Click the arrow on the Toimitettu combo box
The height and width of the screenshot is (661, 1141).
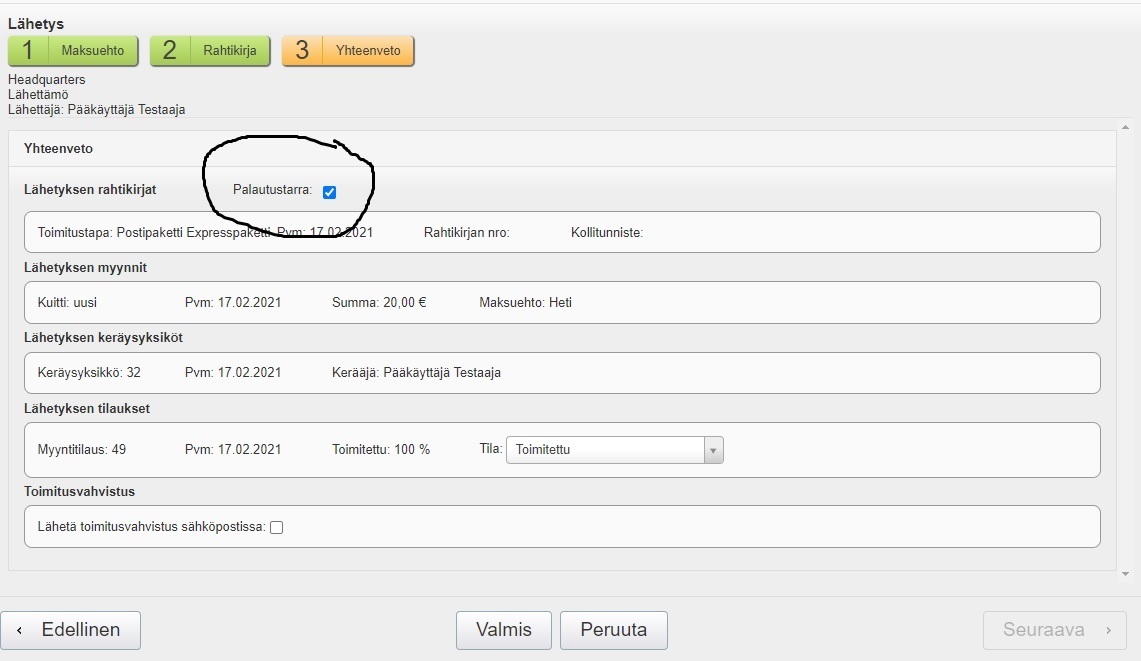tap(713, 450)
